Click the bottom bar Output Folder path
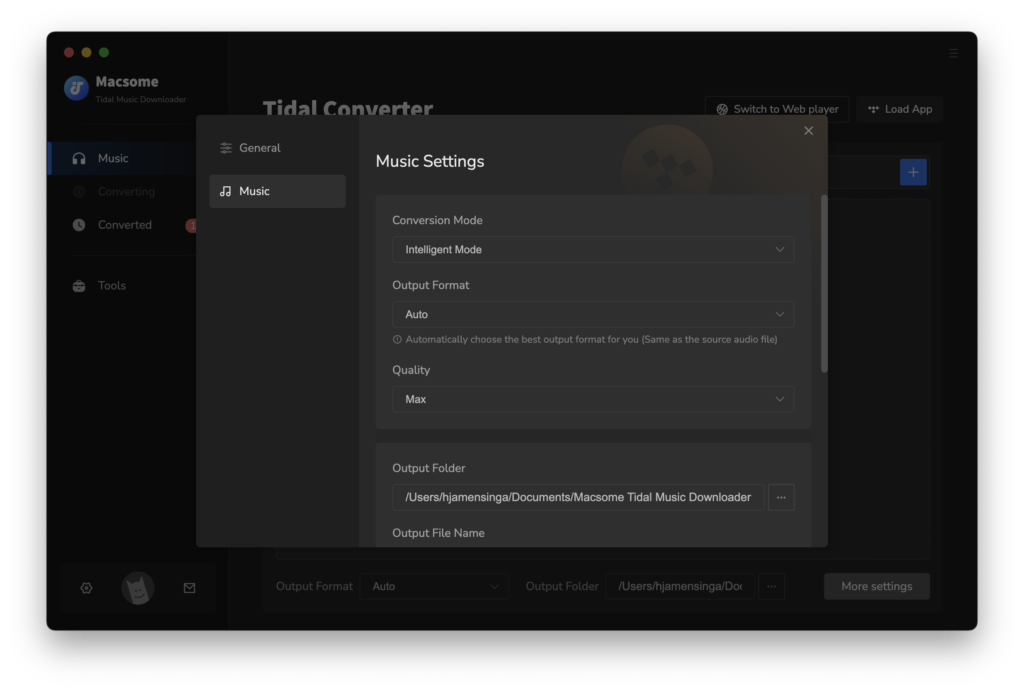The image size is (1024, 692). pyautogui.click(x=680, y=586)
